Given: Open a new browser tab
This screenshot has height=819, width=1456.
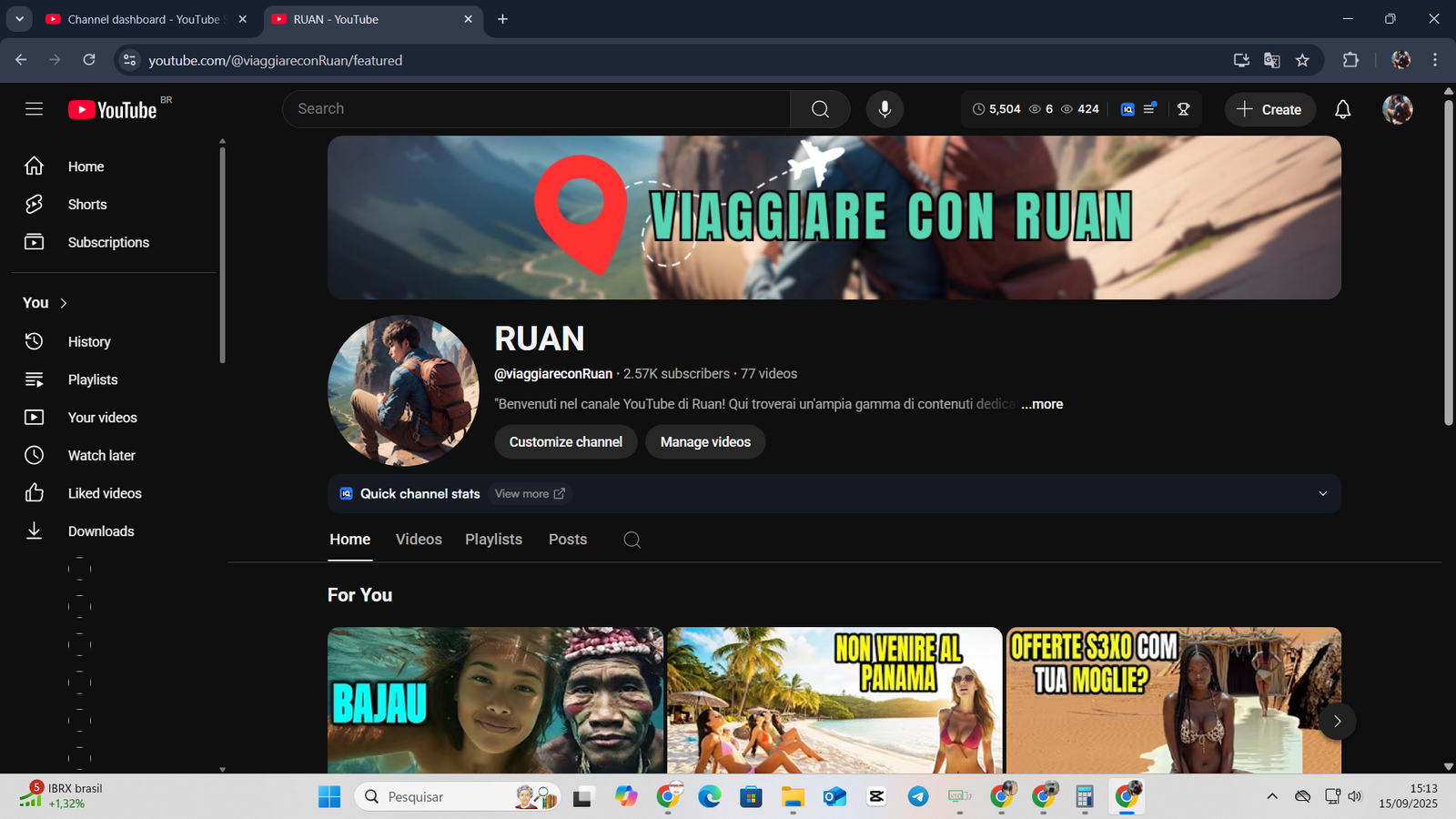Looking at the screenshot, I should 502,19.
